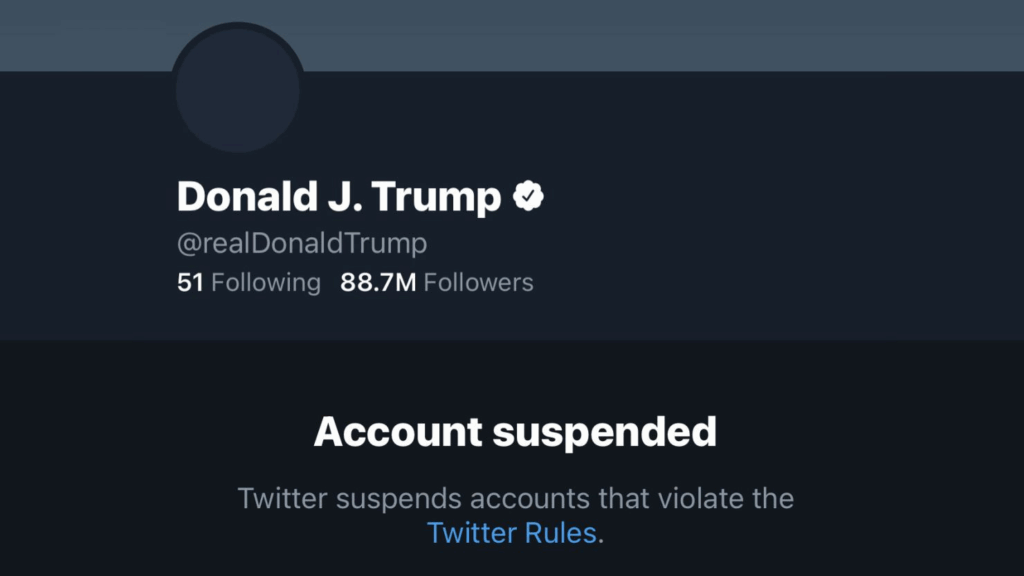Select the @realDonaldTrump handle
This screenshot has width=1024, height=576.
click(x=301, y=242)
